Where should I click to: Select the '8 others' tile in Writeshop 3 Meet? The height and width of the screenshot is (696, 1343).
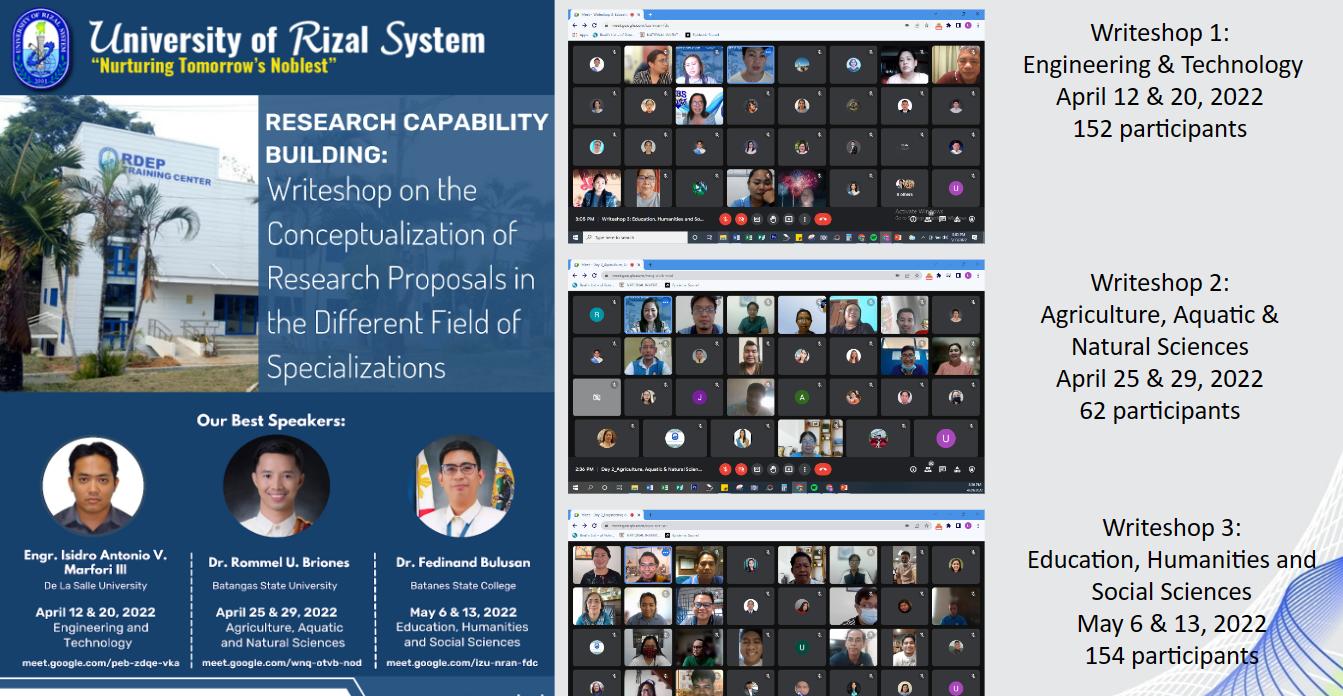905,187
